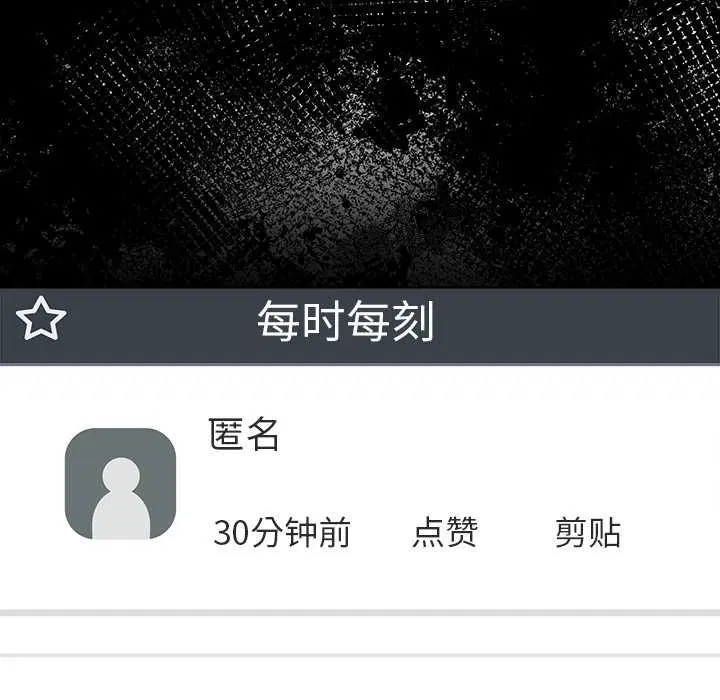Image resolution: width=720 pixels, height=700 pixels.
Task: Clip this post using 剪贴
Action: (588, 532)
